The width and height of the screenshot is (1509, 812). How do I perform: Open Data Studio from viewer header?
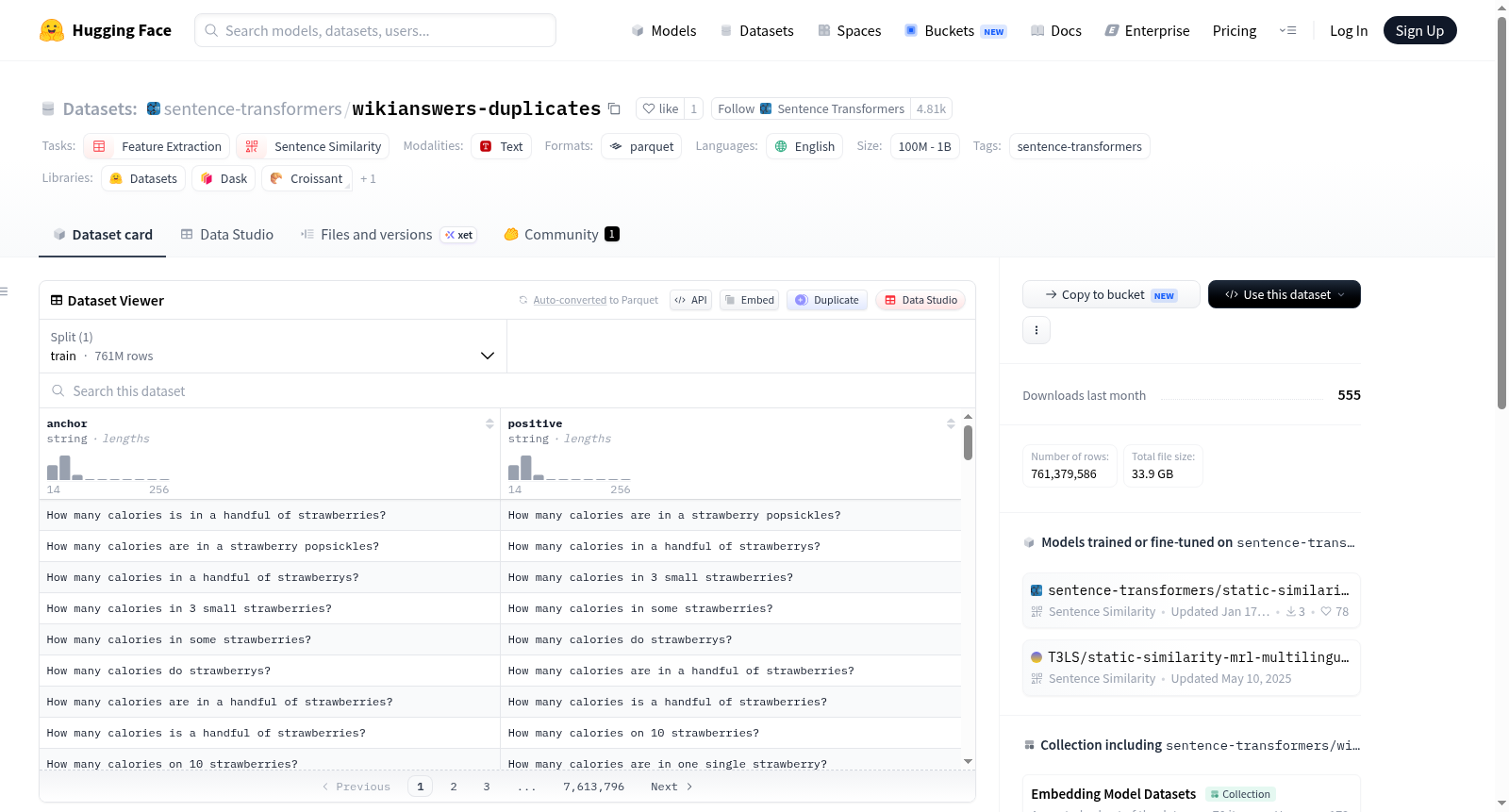coord(920,300)
